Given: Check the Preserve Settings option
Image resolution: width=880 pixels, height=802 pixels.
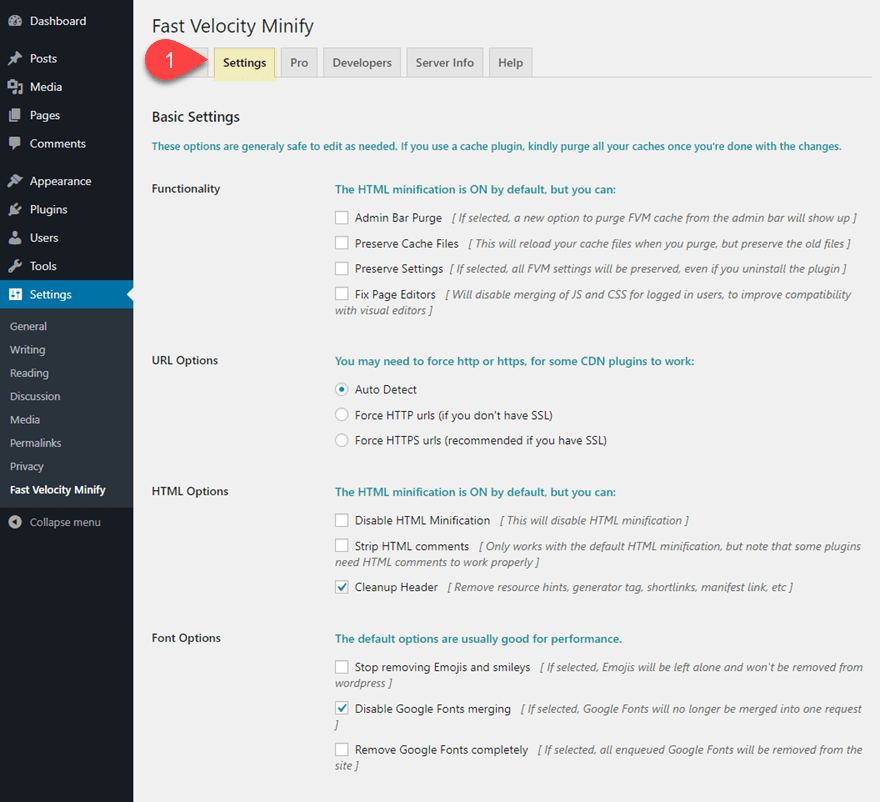Looking at the screenshot, I should point(341,268).
